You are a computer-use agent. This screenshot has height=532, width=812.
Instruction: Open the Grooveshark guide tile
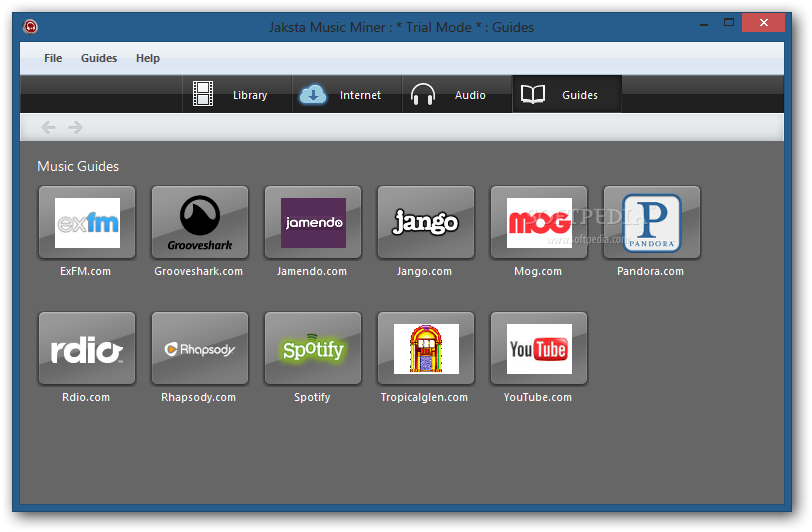coord(200,222)
